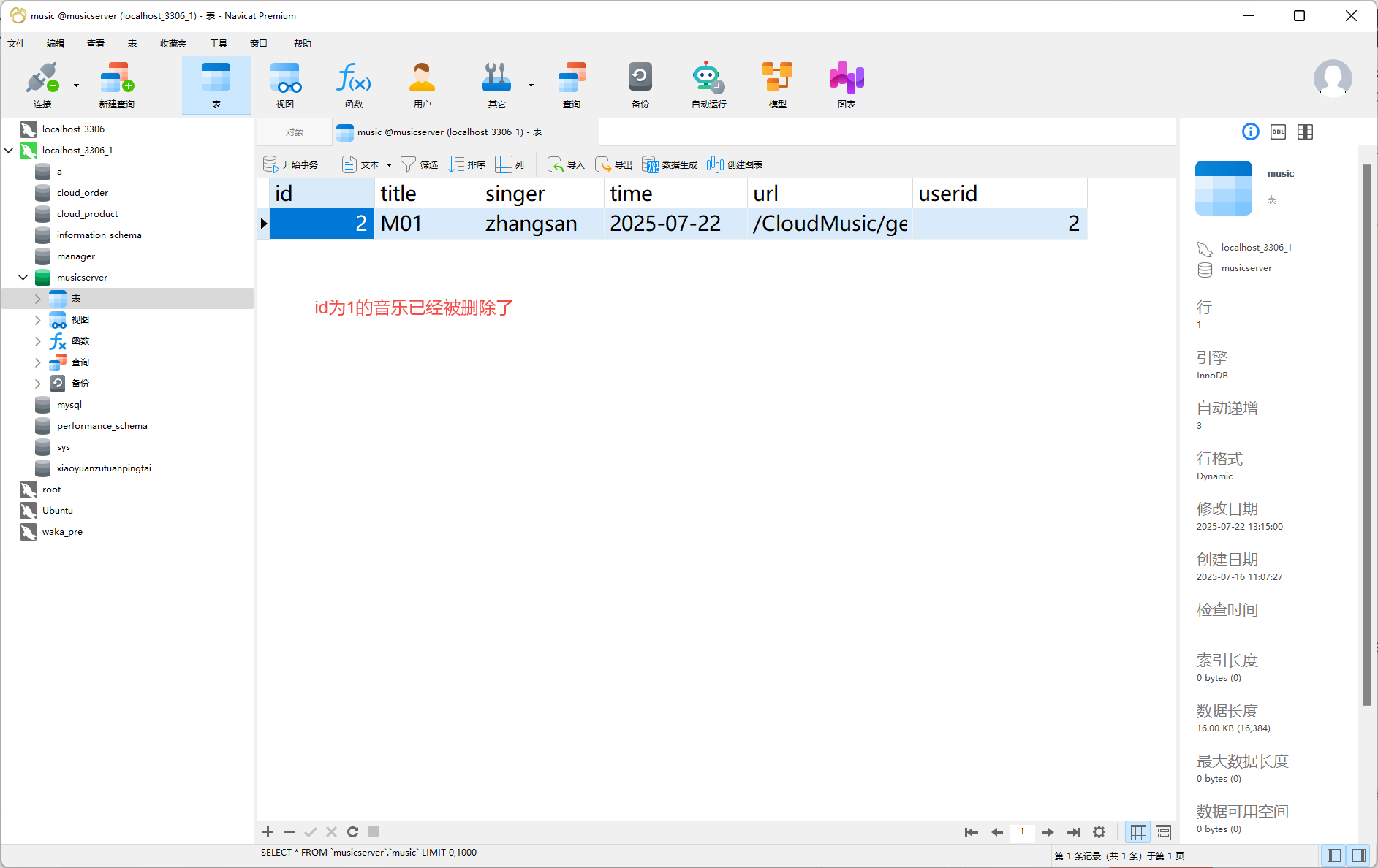
Task: Open the 文本 dropdown arrow
Action: (389, 165)
